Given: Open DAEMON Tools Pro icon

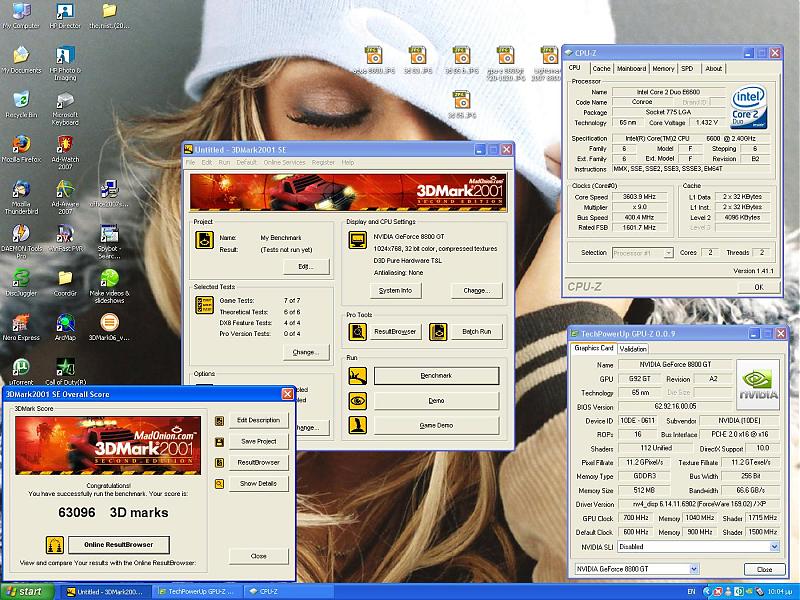Looking at the screenshot, I should click(21, 241).
